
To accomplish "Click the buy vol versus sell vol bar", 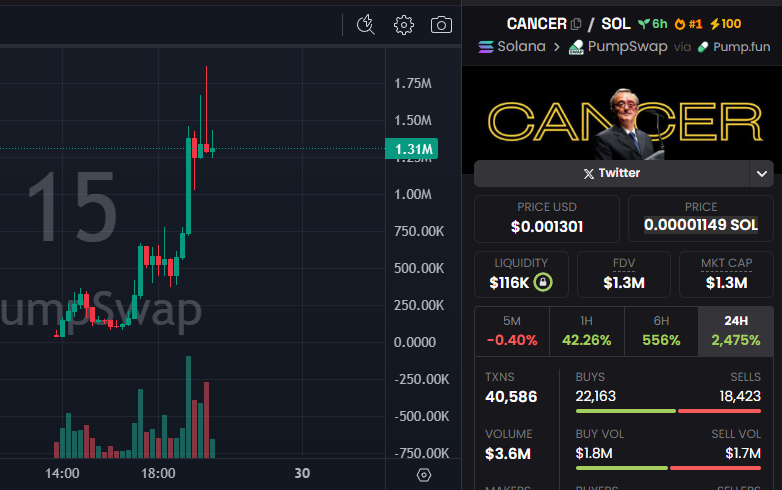I will [668, 468].
